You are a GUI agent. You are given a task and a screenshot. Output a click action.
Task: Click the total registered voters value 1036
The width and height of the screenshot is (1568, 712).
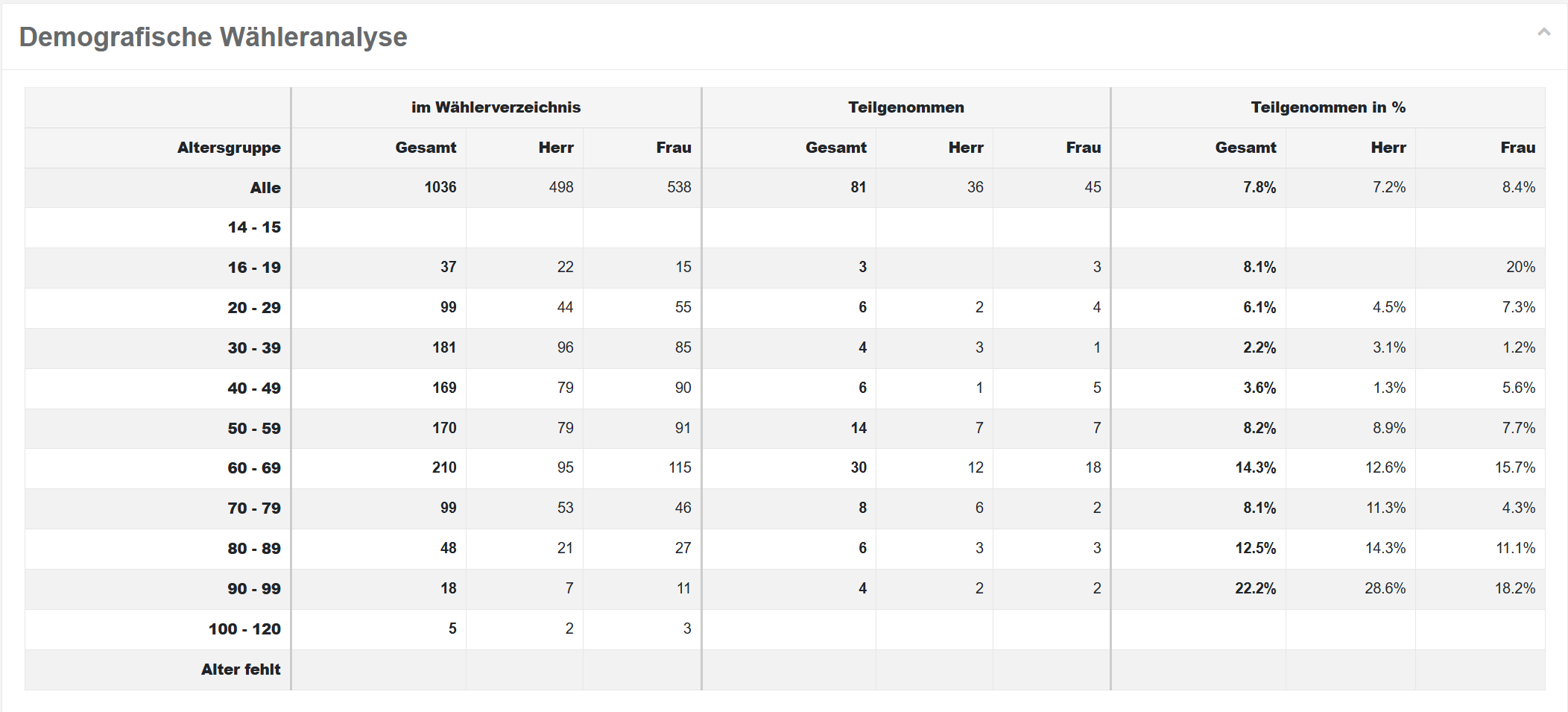(440, 188)
